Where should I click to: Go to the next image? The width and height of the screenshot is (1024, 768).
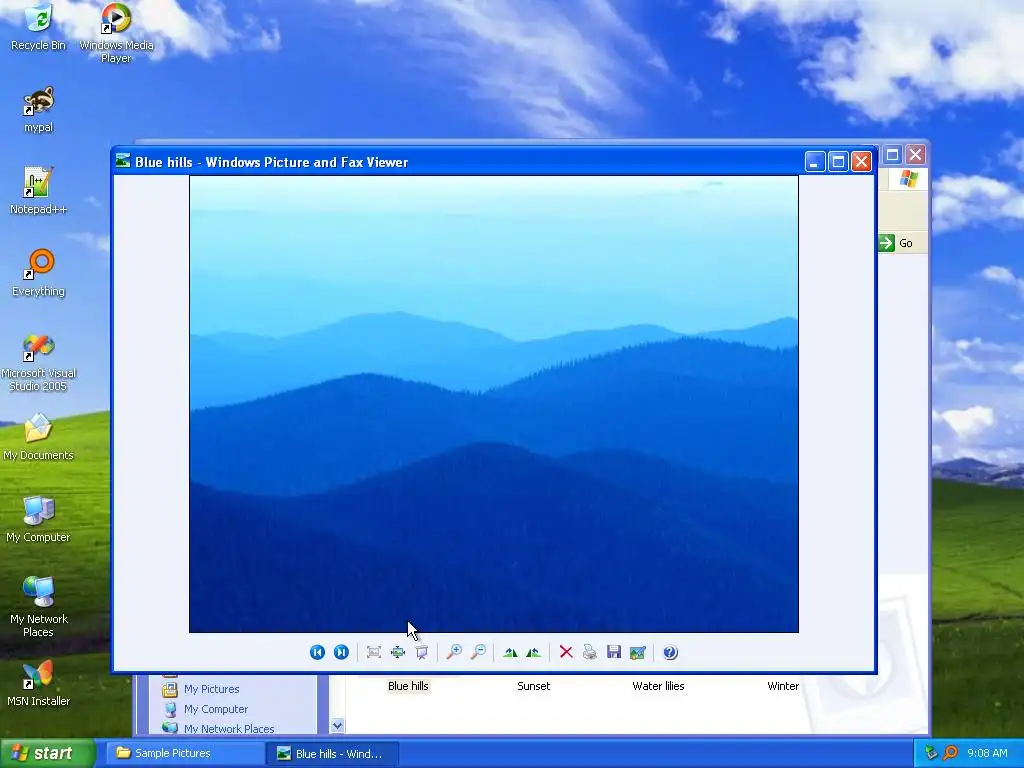coord(341,652)
